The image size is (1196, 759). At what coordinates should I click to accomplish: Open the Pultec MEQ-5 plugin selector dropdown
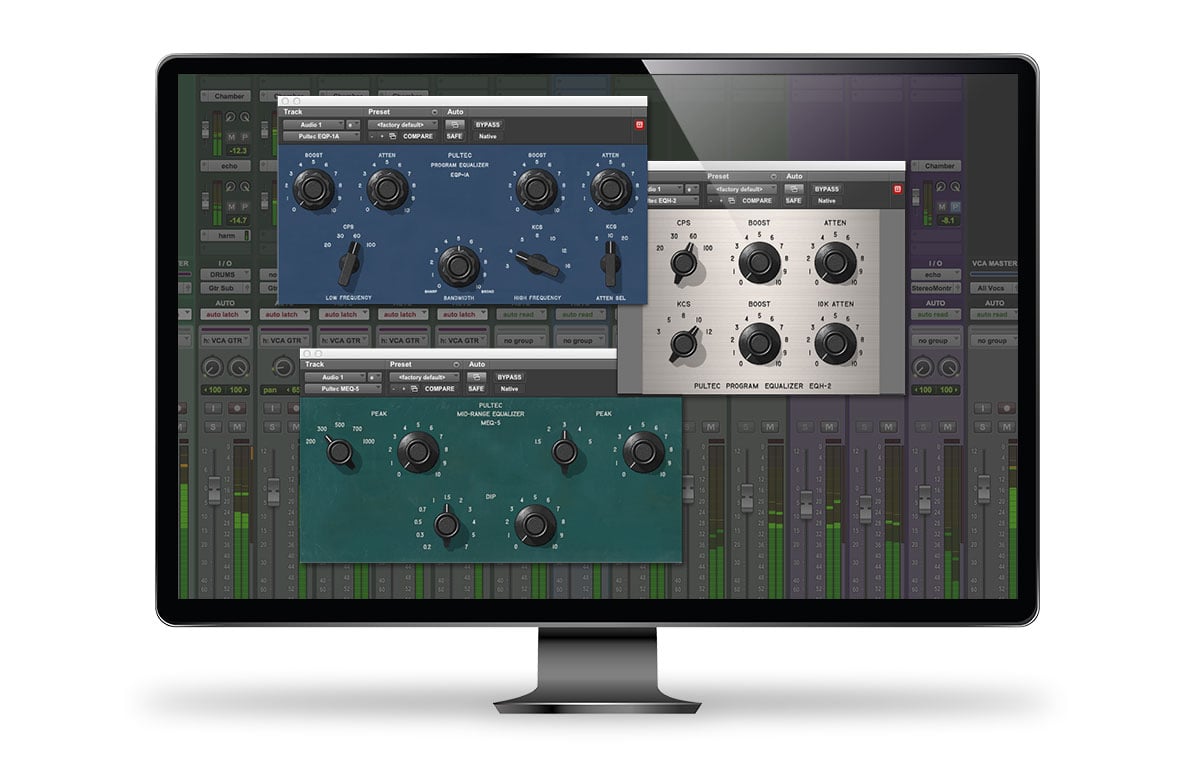point(342,389)
